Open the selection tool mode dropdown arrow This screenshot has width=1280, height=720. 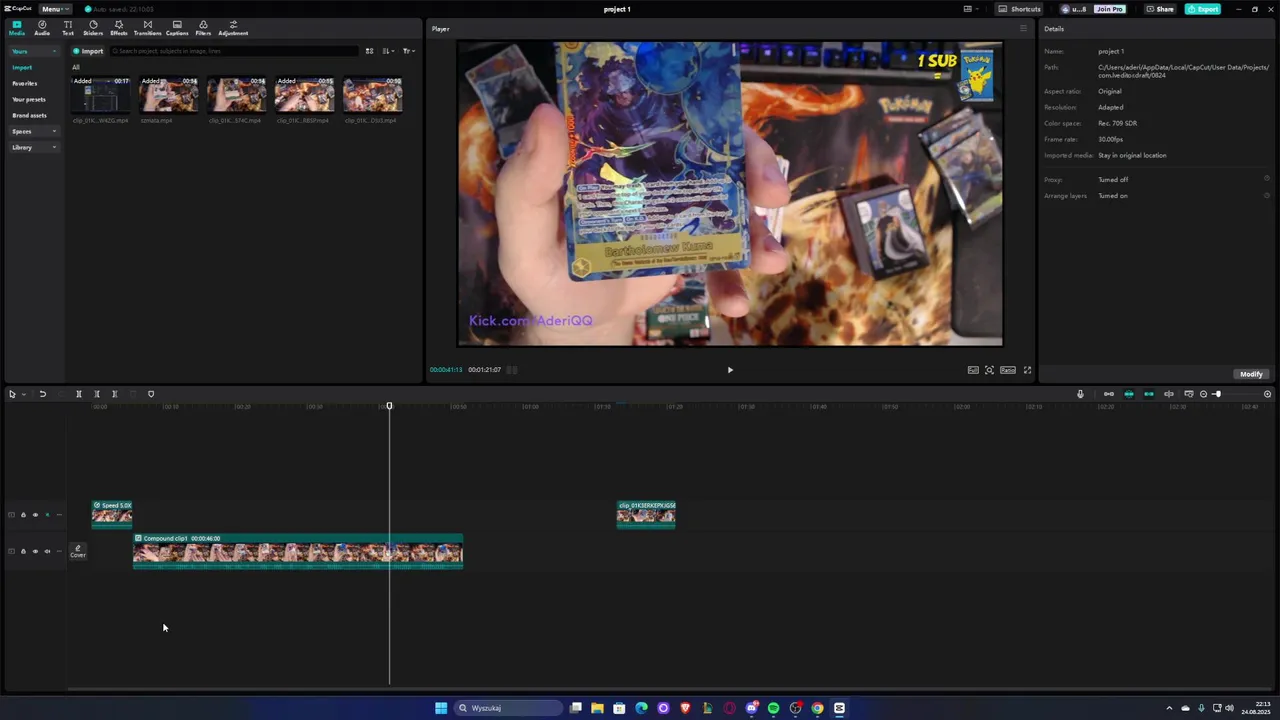click(x=23, y=394)
